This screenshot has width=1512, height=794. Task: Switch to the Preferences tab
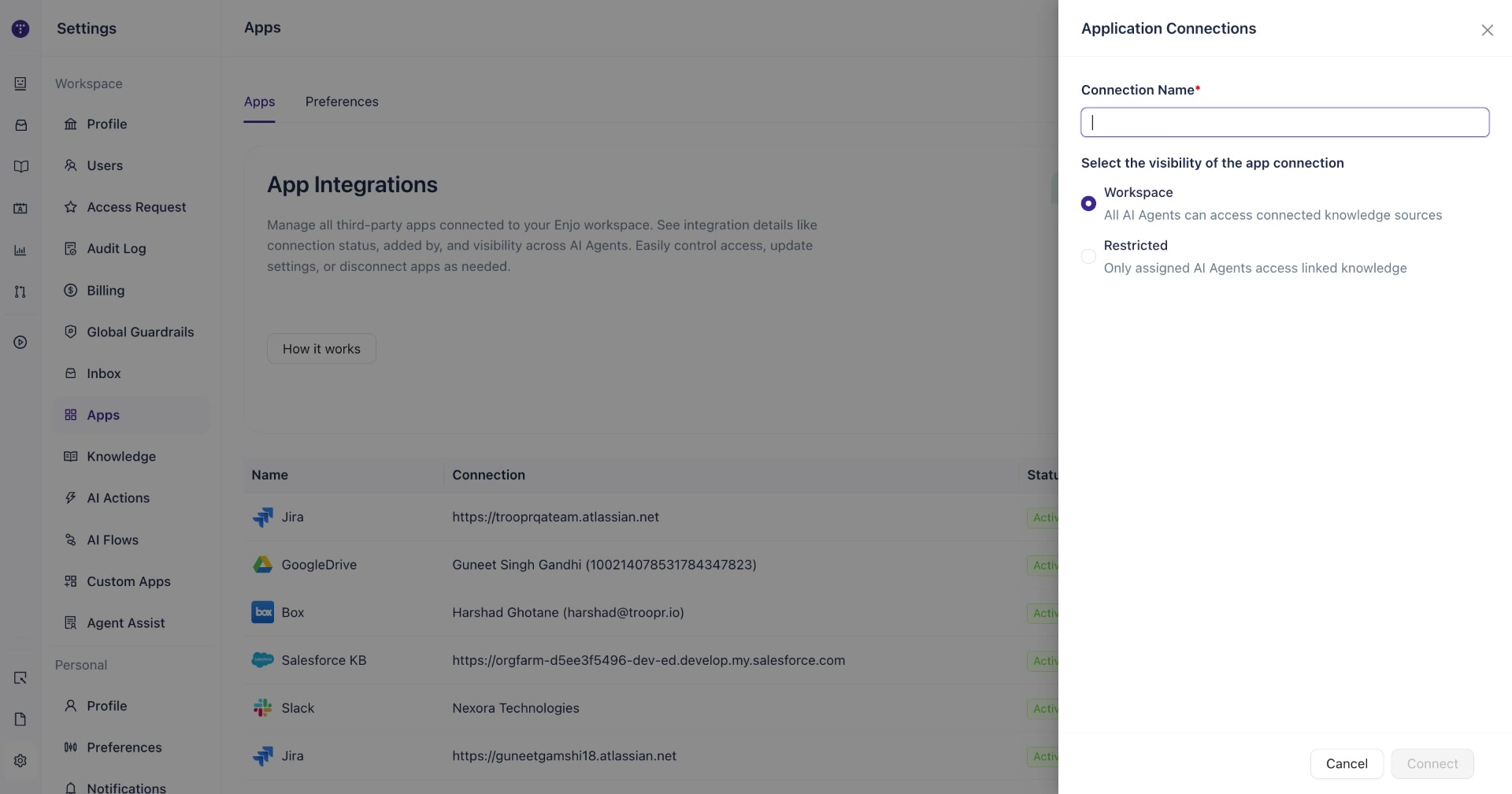coord(342,102)
